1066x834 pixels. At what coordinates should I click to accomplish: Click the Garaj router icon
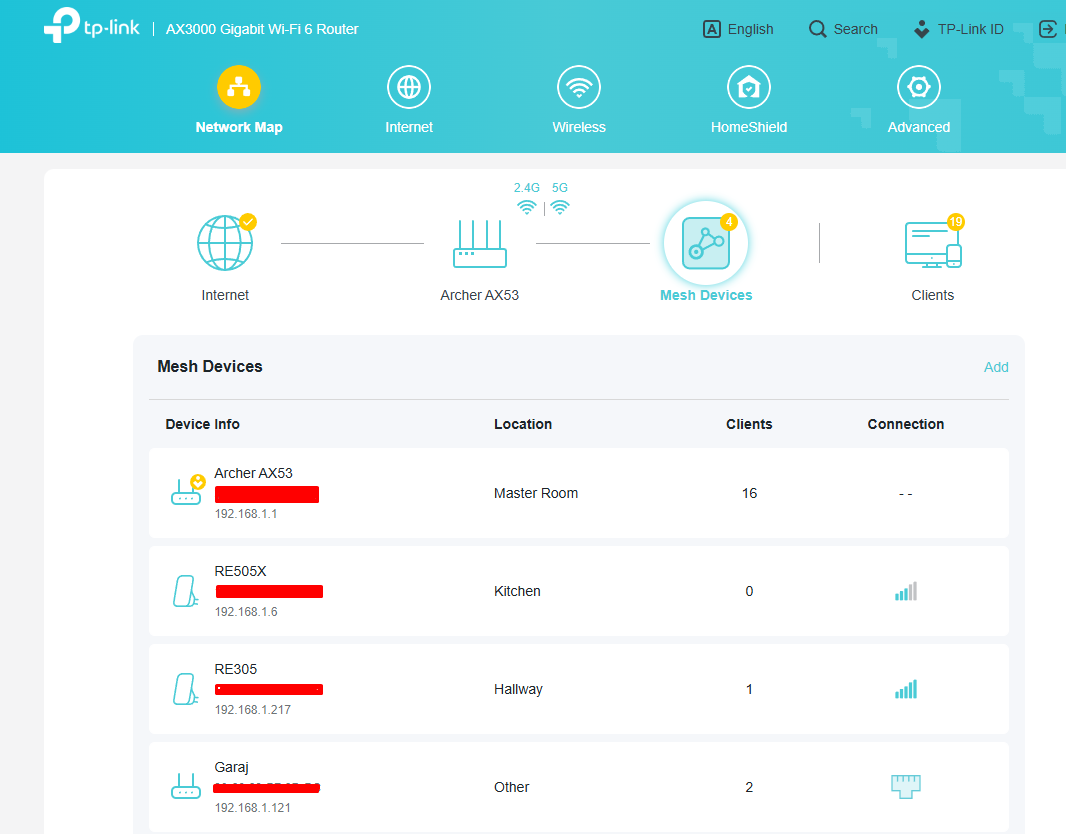point(186,786)
